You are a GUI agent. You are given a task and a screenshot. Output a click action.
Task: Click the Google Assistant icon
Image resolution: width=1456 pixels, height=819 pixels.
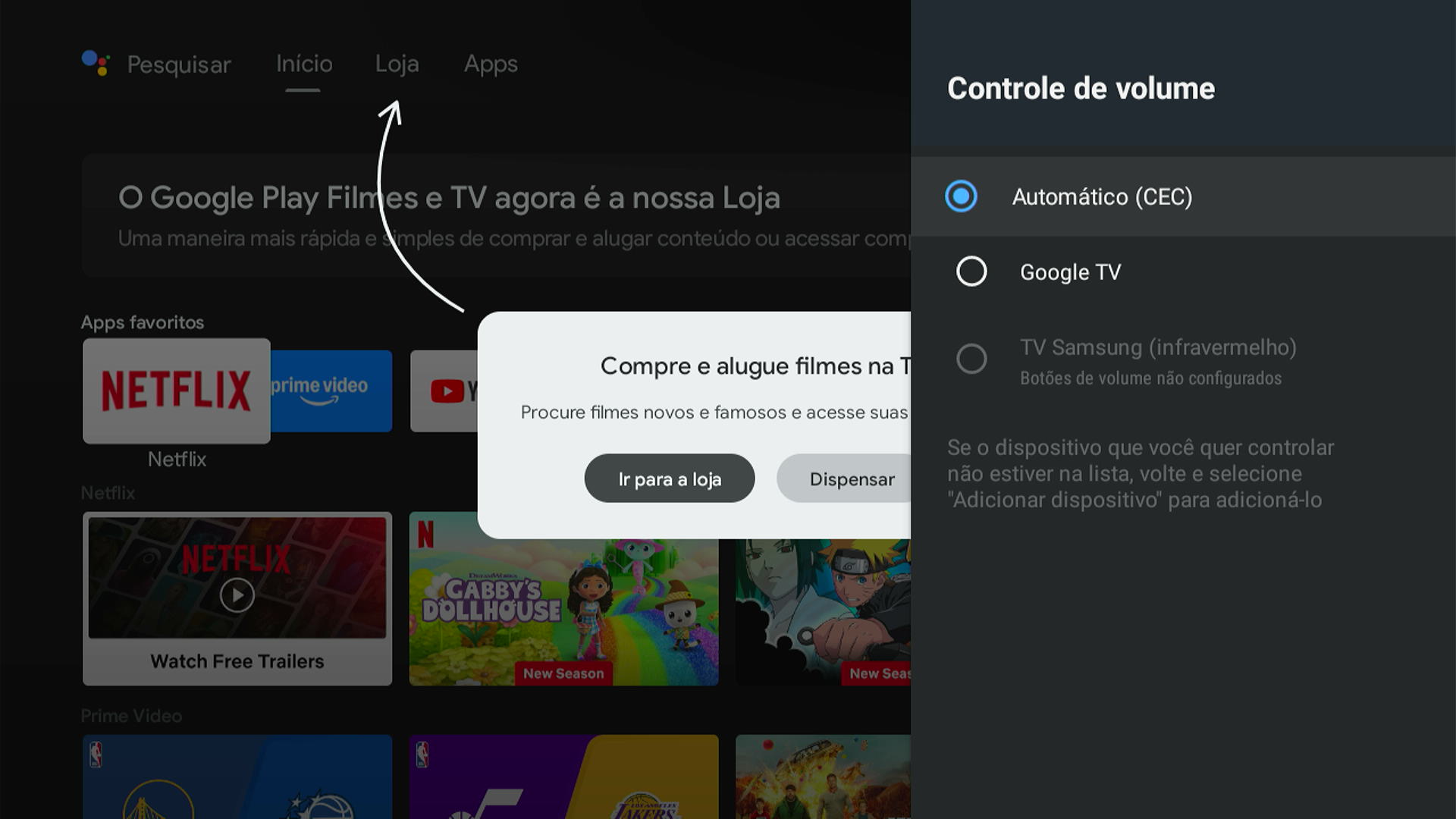point(96,63)
